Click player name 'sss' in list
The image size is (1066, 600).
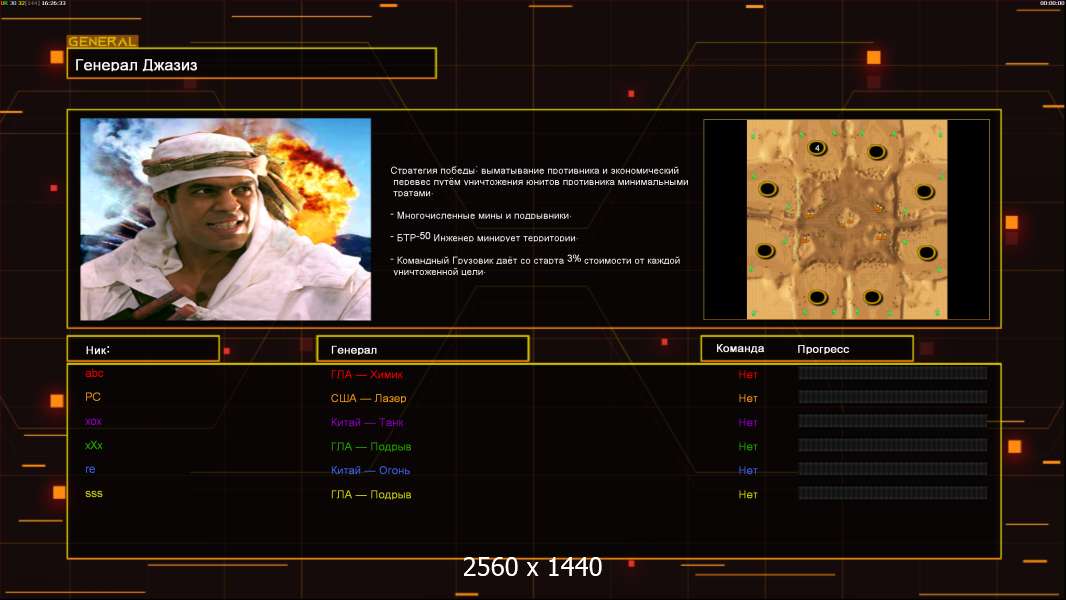[94, 494]
